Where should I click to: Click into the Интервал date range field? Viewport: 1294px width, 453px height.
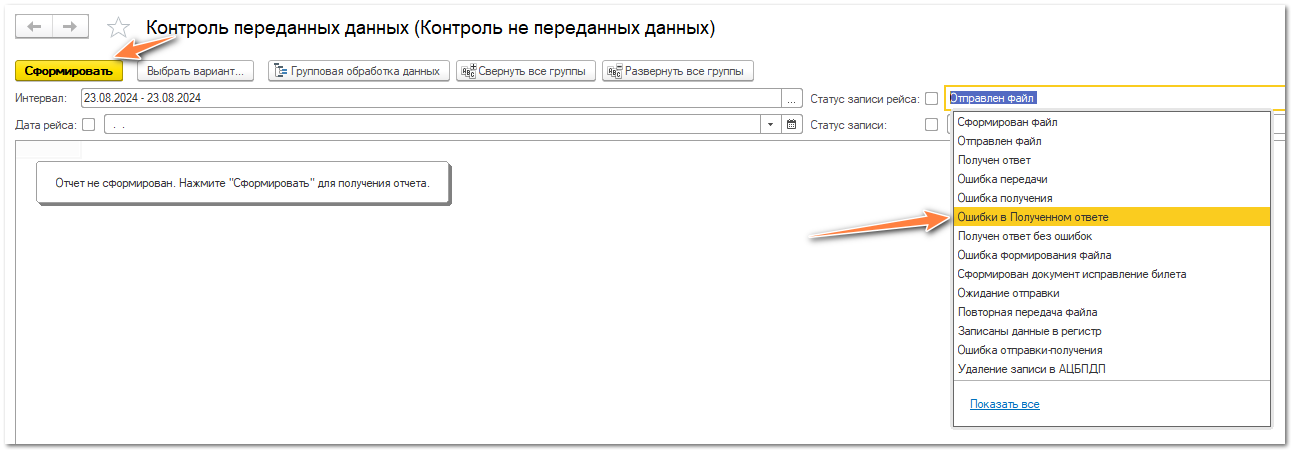(x=430, y=98)
